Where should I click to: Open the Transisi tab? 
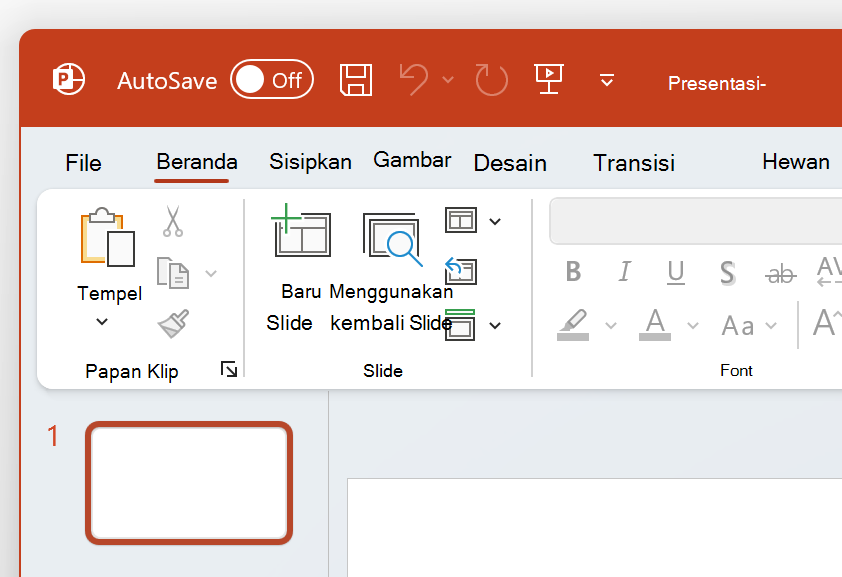coord(634,163)
